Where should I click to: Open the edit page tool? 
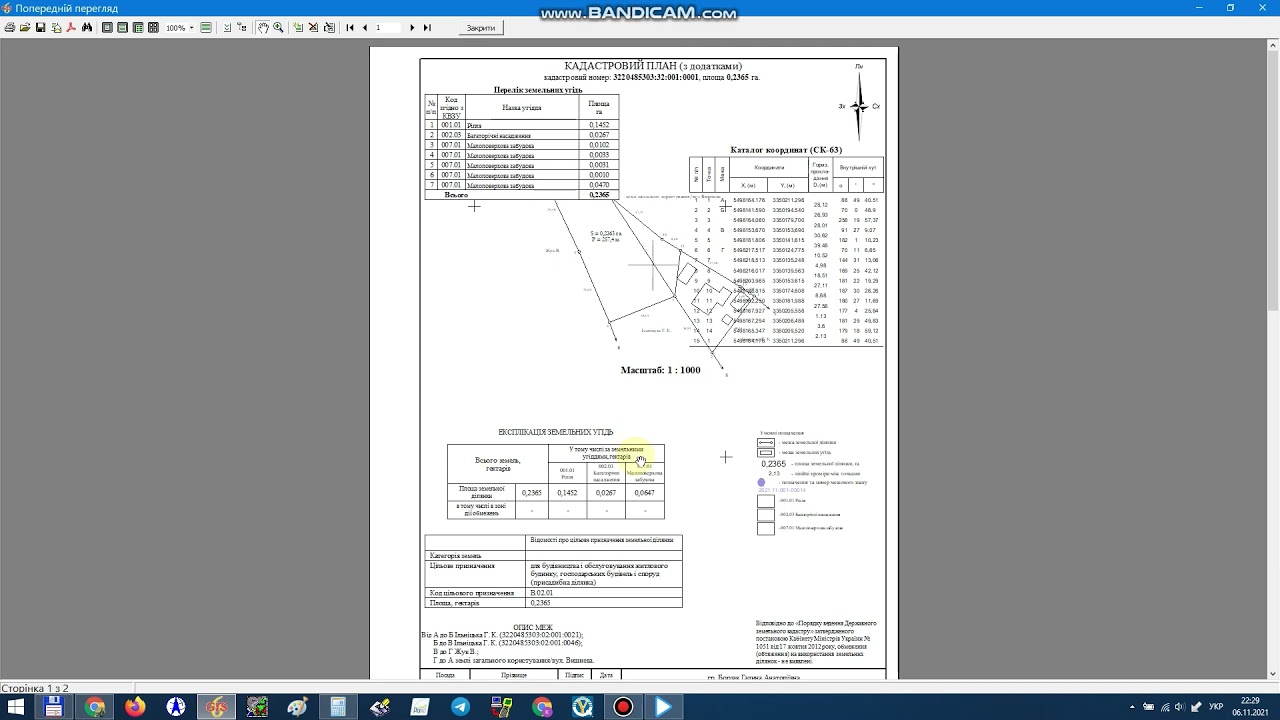click(x=329, y=28)
